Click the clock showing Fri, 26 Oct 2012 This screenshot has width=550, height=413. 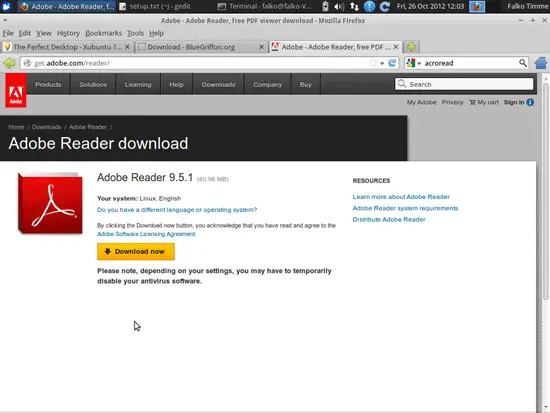click(x=430, y=6)
